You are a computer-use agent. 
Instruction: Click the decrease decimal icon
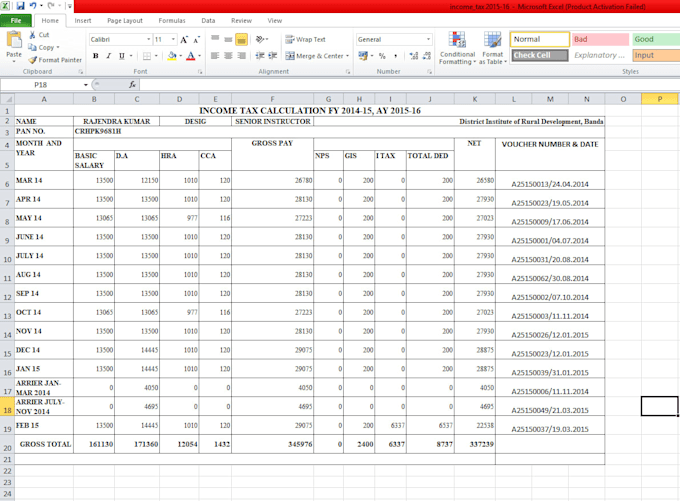click(x=427, y=56)
